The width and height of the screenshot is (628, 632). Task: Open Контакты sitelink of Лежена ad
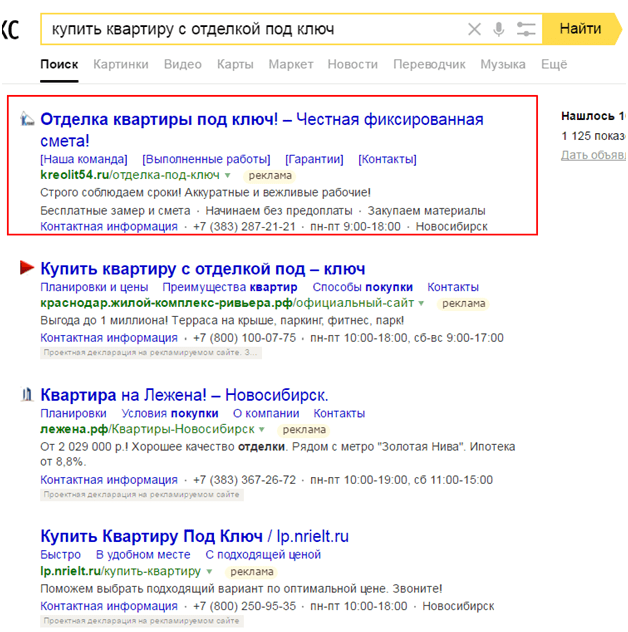coord(339,414)
